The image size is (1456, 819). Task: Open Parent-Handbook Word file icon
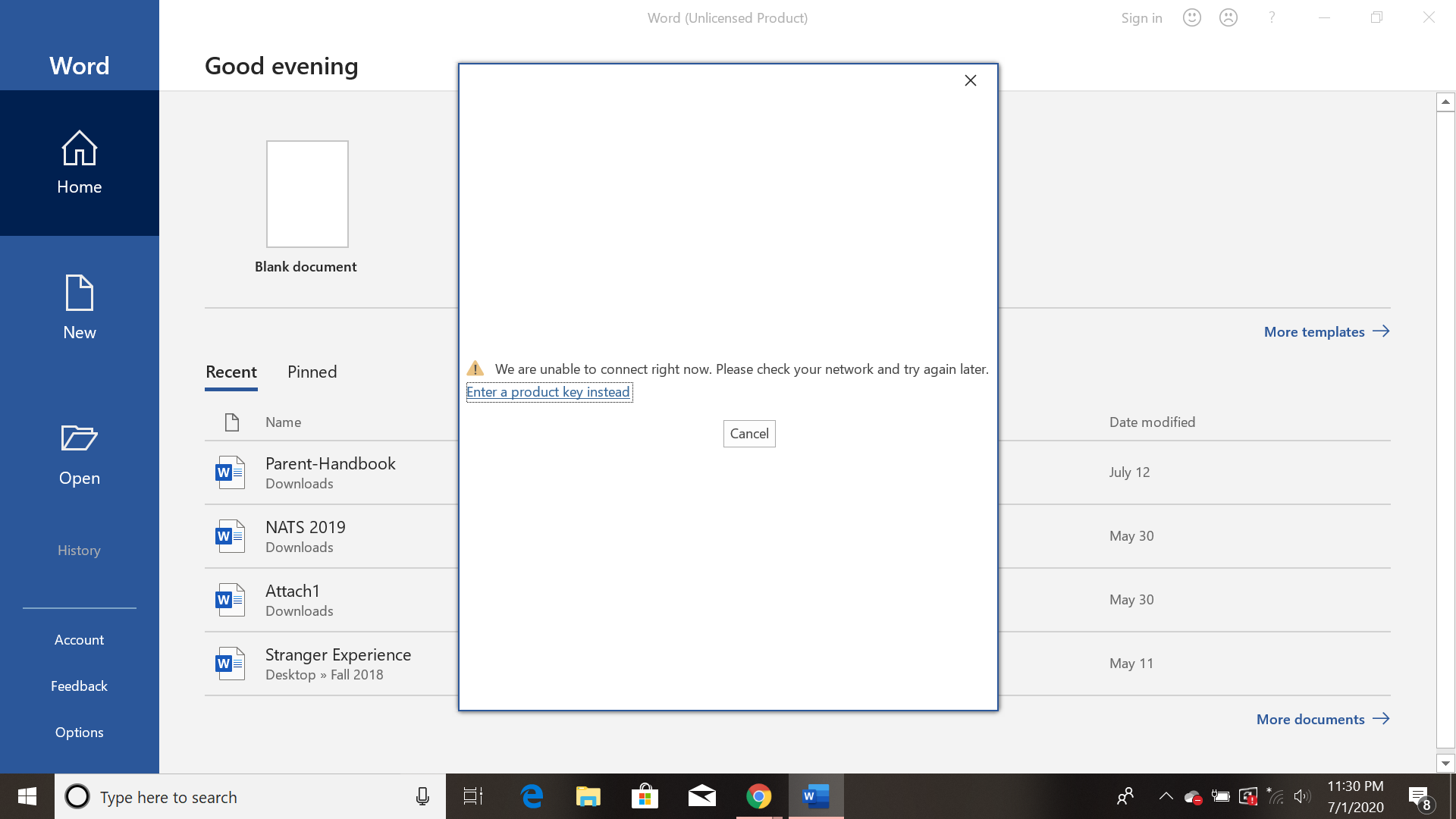tap(230, 472)
